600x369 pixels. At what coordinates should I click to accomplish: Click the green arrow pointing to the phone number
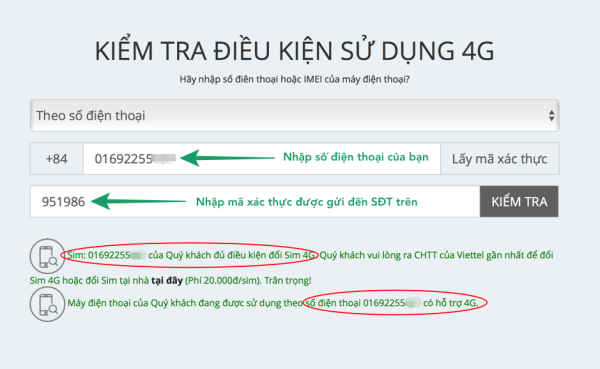(x=227, y=158)
